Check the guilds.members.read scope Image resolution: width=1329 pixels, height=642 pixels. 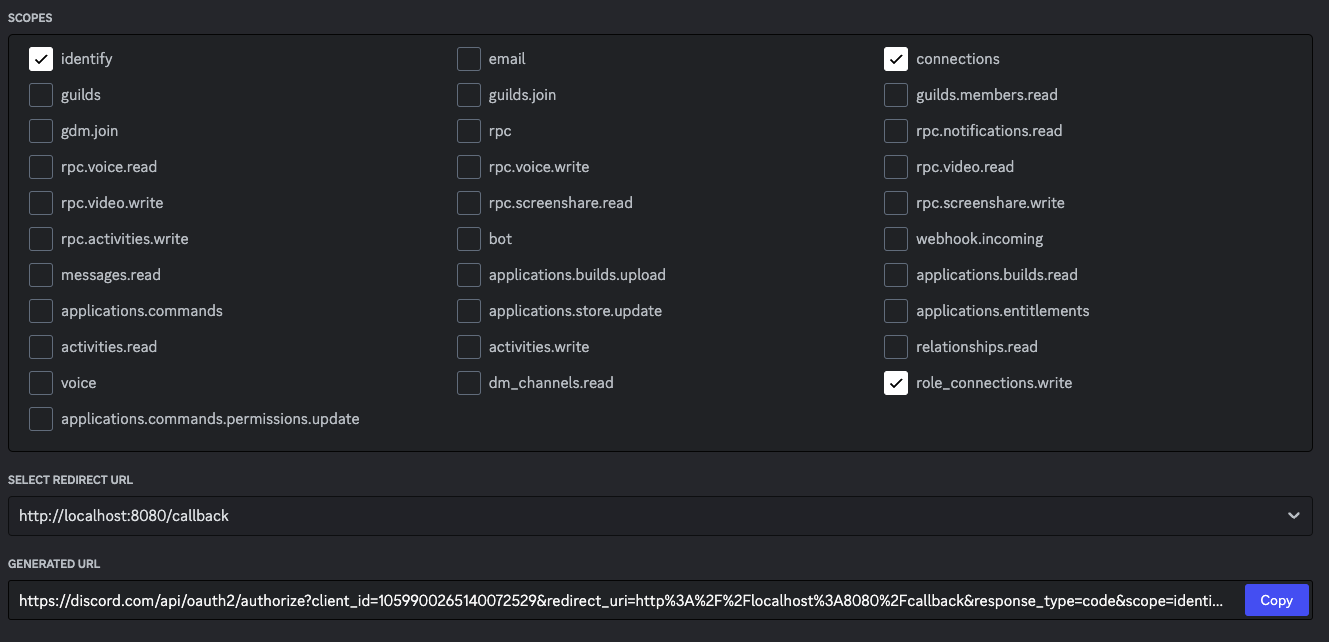tap(896, 95)
